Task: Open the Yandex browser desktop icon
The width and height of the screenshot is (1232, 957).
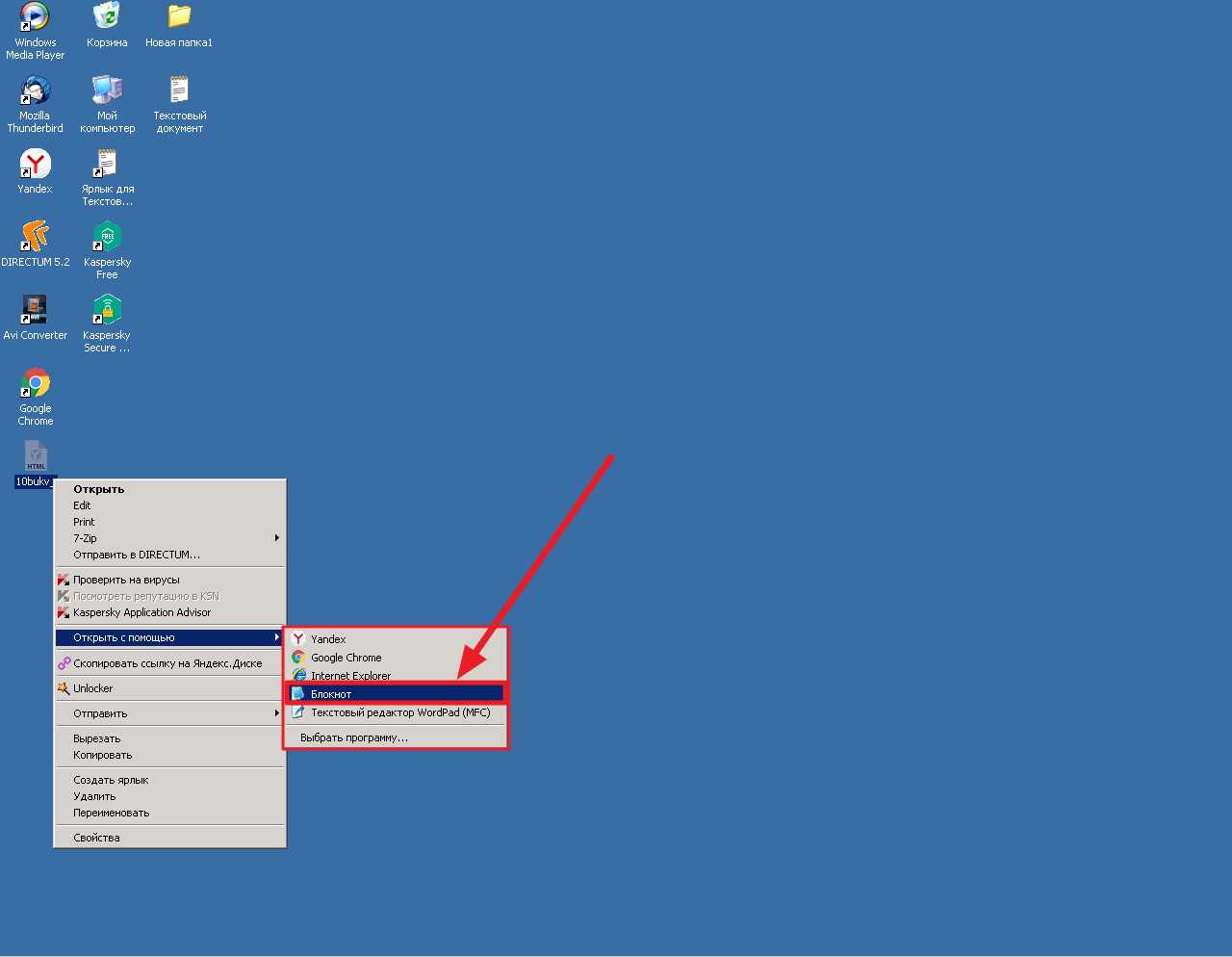Action: [x=35, y=165]
